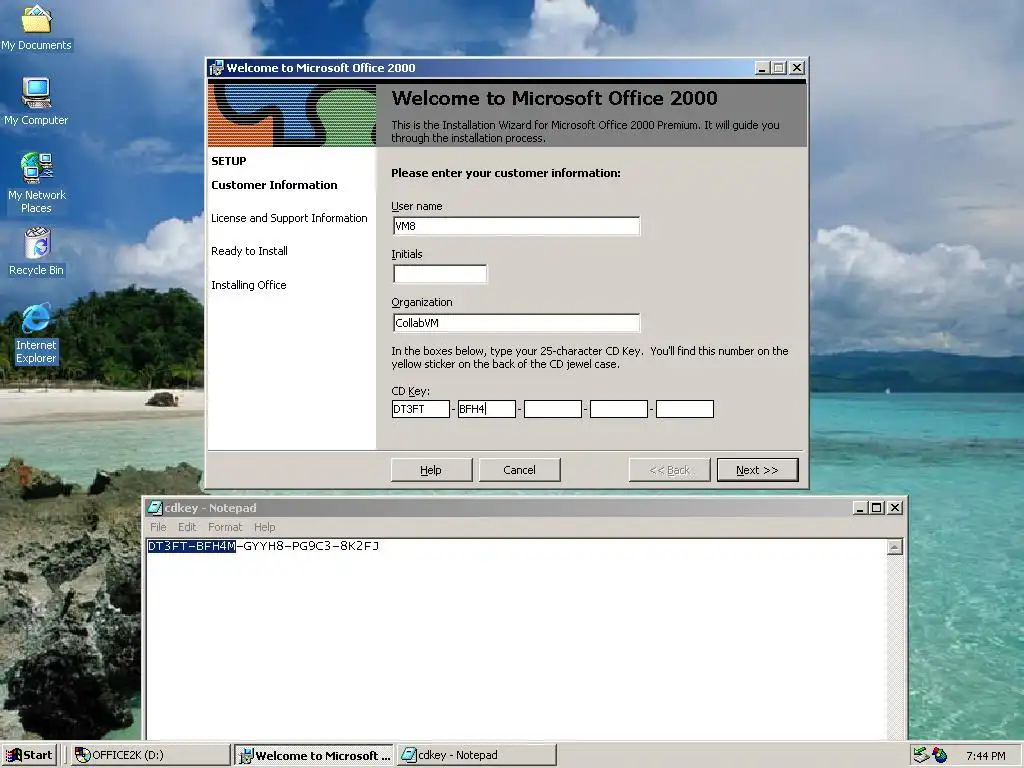This screenshot has height=768, width=1024.
Task: Open the Start menu
Action: click(x=29, y=755)
